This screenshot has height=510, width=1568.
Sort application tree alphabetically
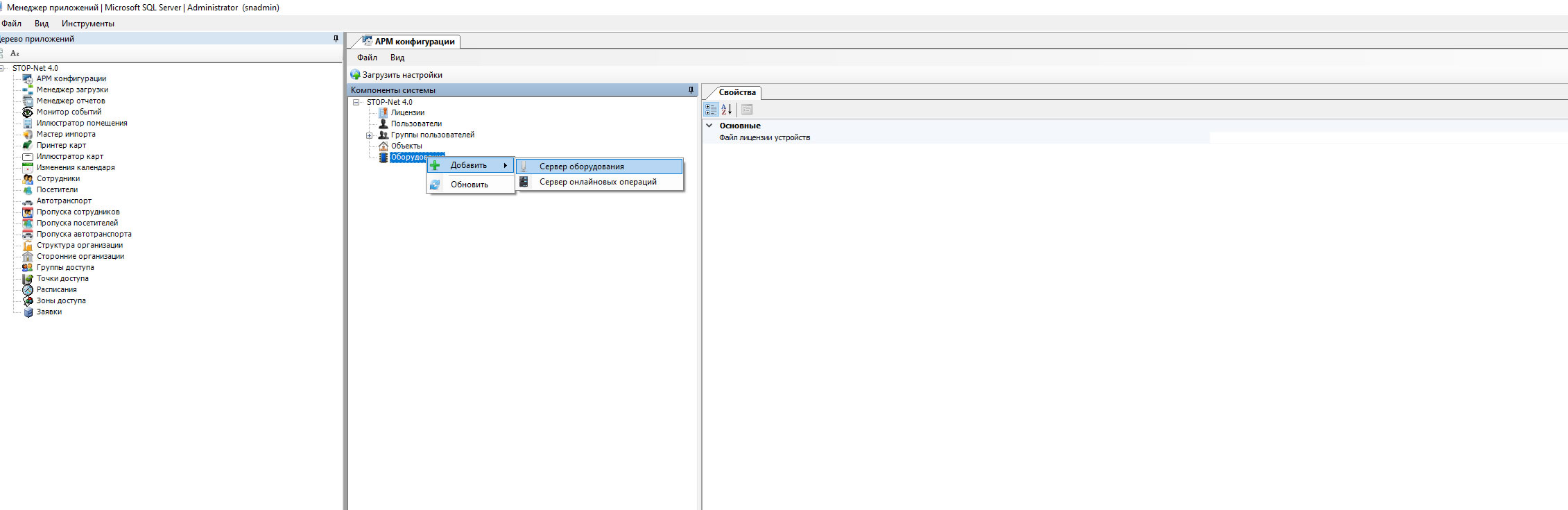15,53
